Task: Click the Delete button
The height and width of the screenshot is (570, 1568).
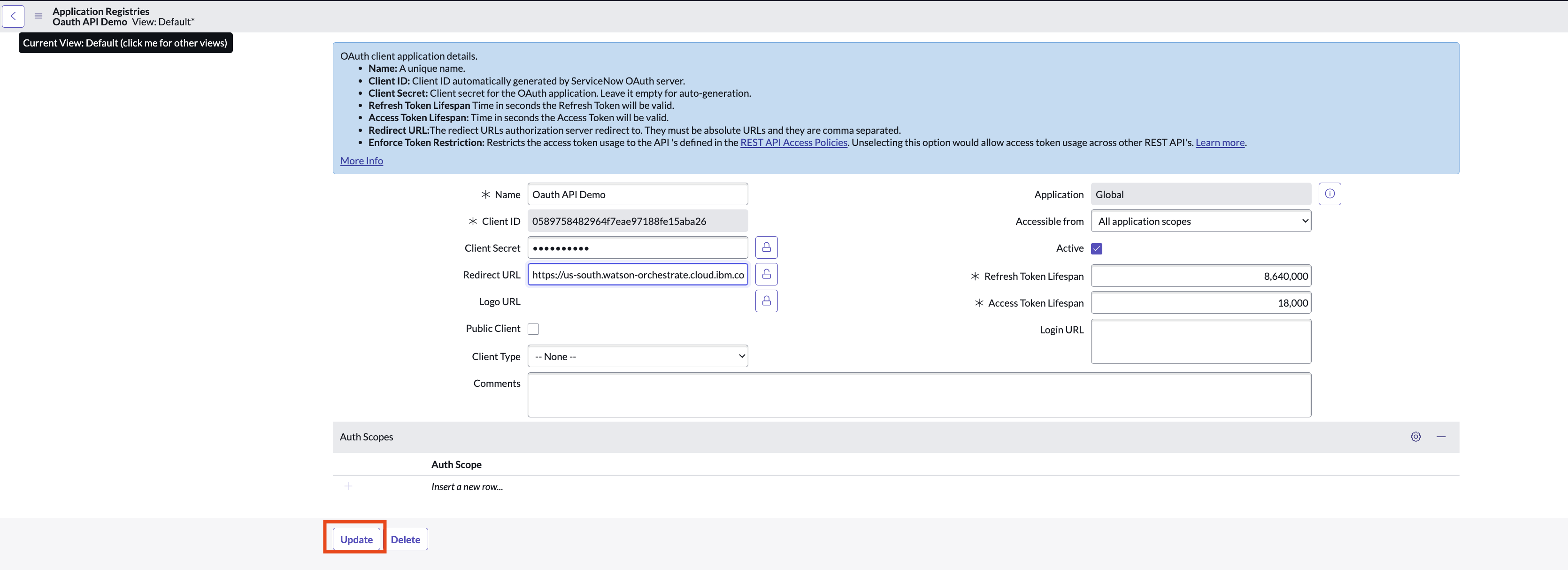Action: [x=406, y=539]
